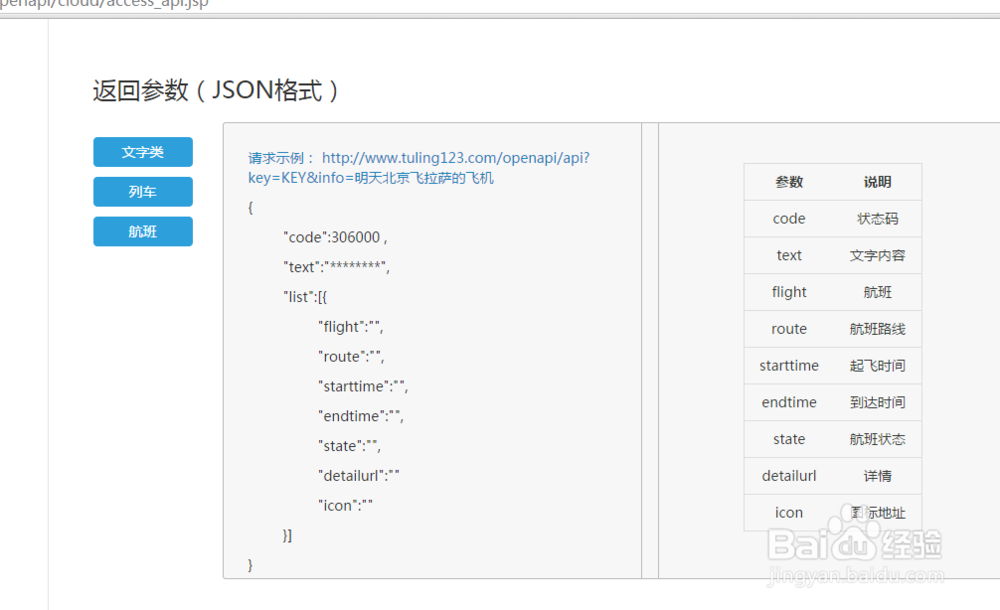1000x610 pixels.
Task: Click the state parameter cell
Action: [789, 439]
